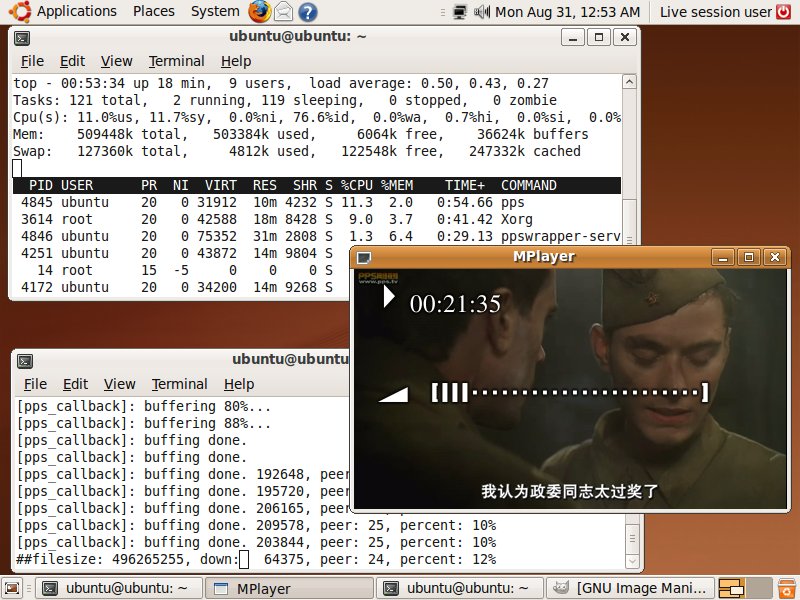Click the MPlayer OSD volume bar

click(570, 392)
